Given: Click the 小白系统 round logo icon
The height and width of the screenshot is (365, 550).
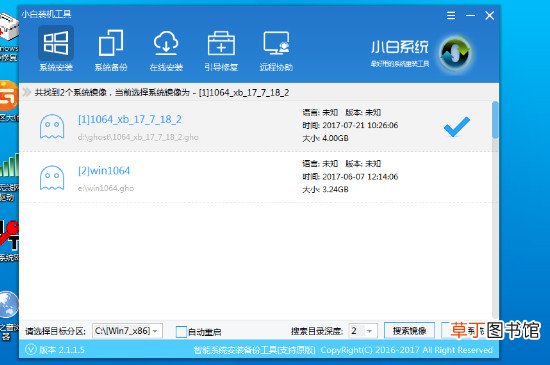Looking at the screenshot, I should click(x=456, y=53).
